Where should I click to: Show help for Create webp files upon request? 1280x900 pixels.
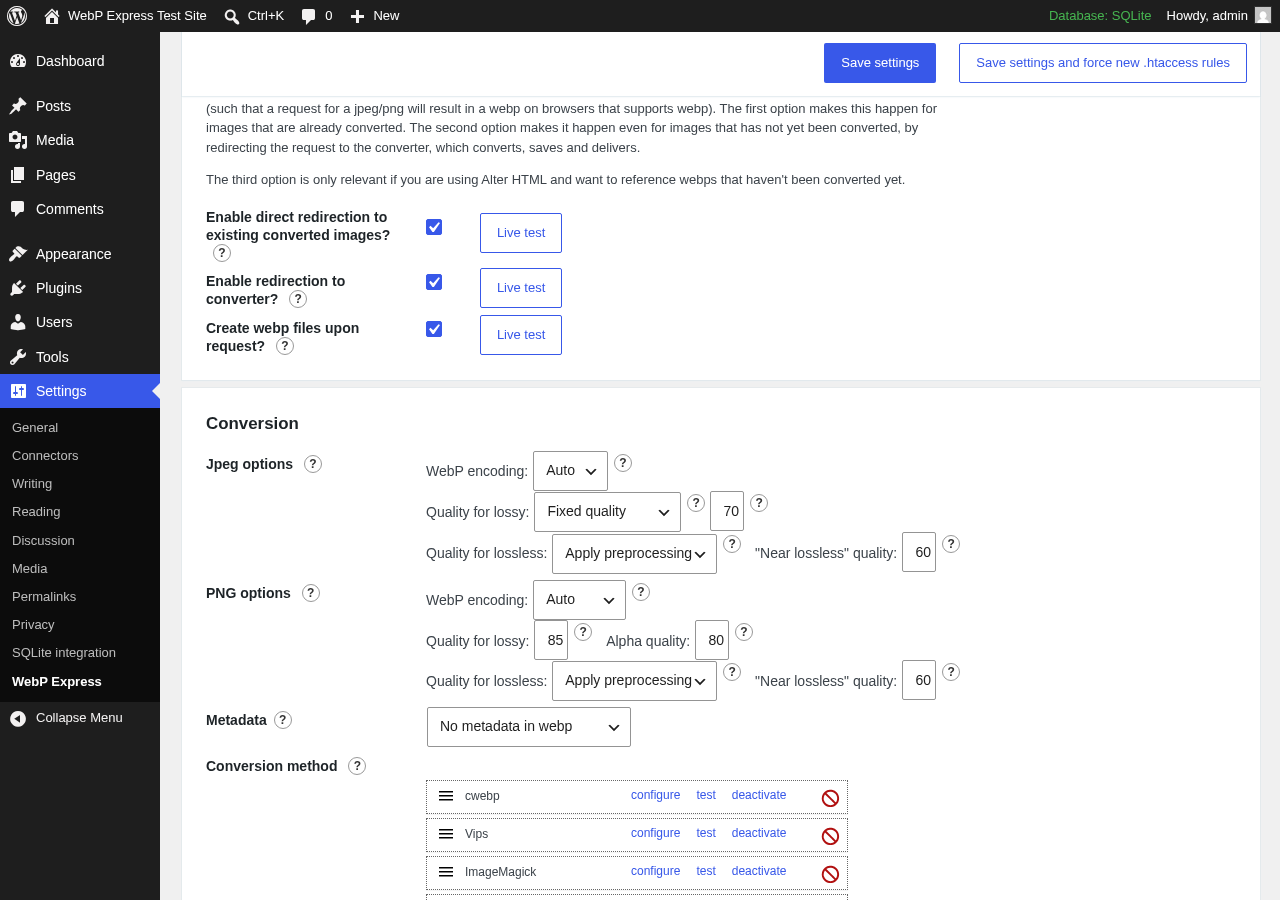pyautogui.click(x=285, y=346)
